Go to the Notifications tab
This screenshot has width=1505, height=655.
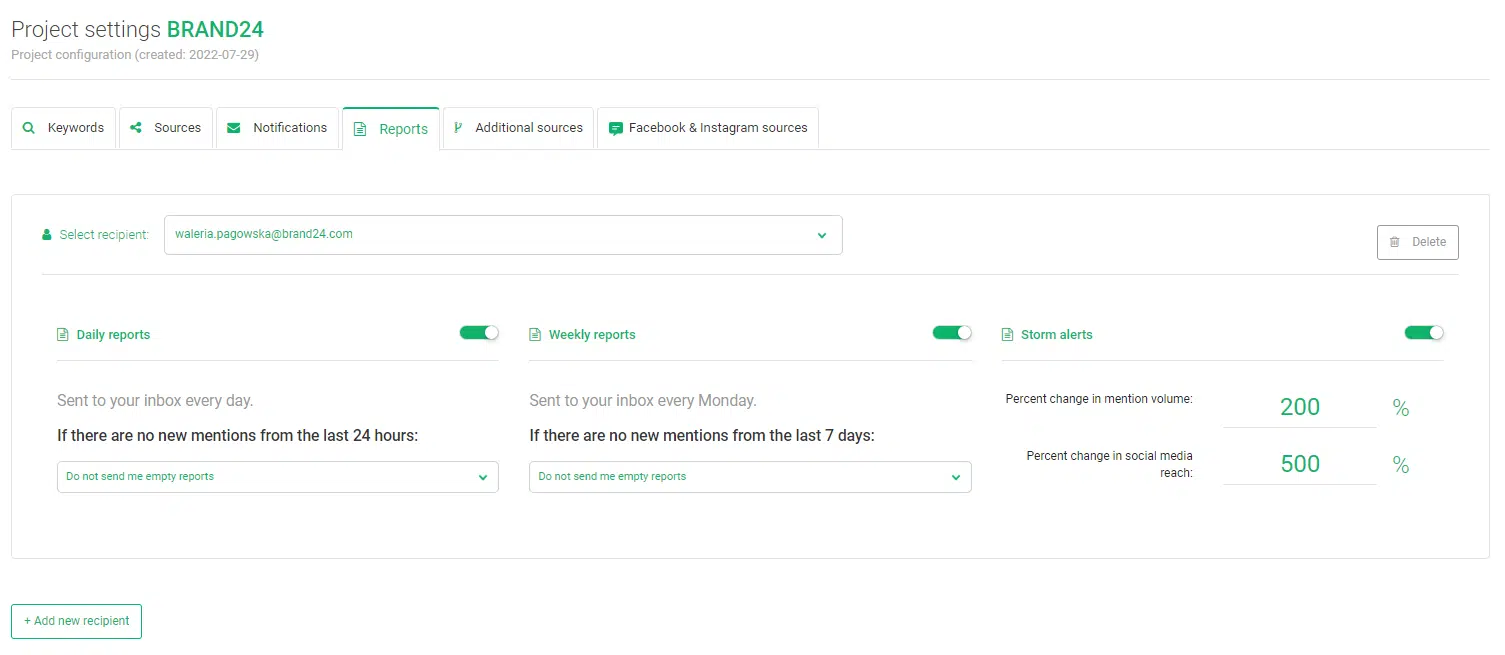278,128
